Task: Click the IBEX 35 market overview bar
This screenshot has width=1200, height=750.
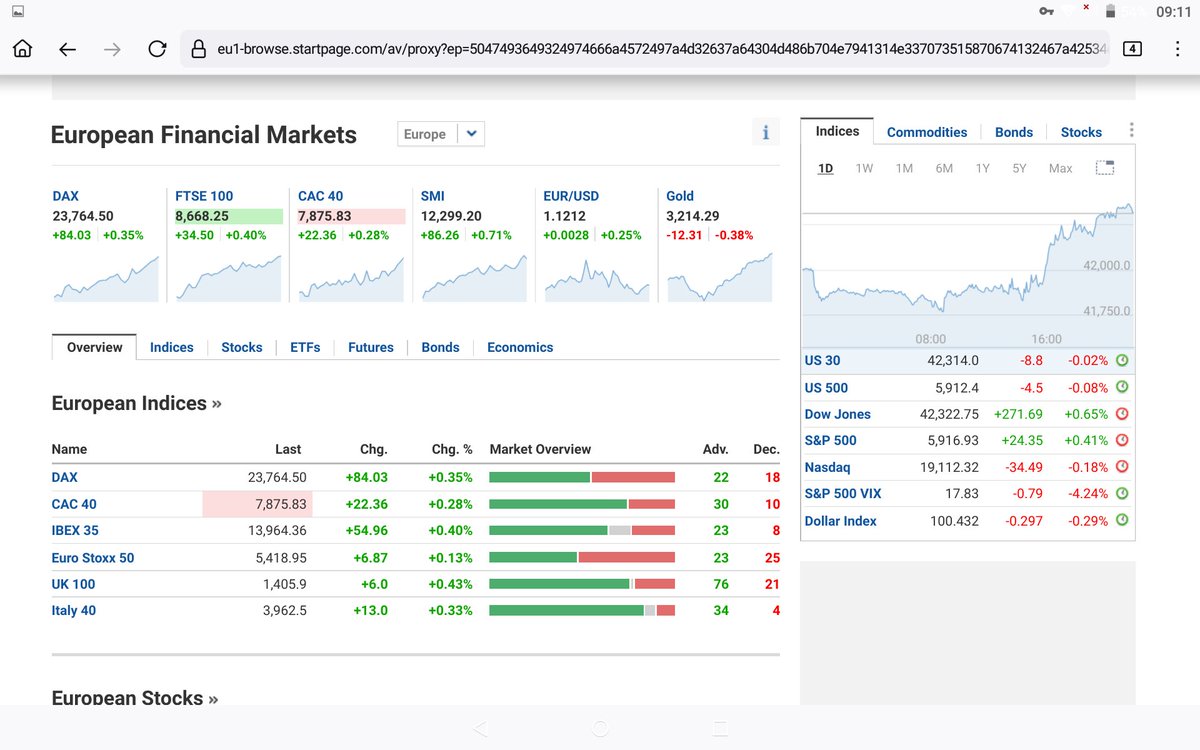Action: point(582,530)
